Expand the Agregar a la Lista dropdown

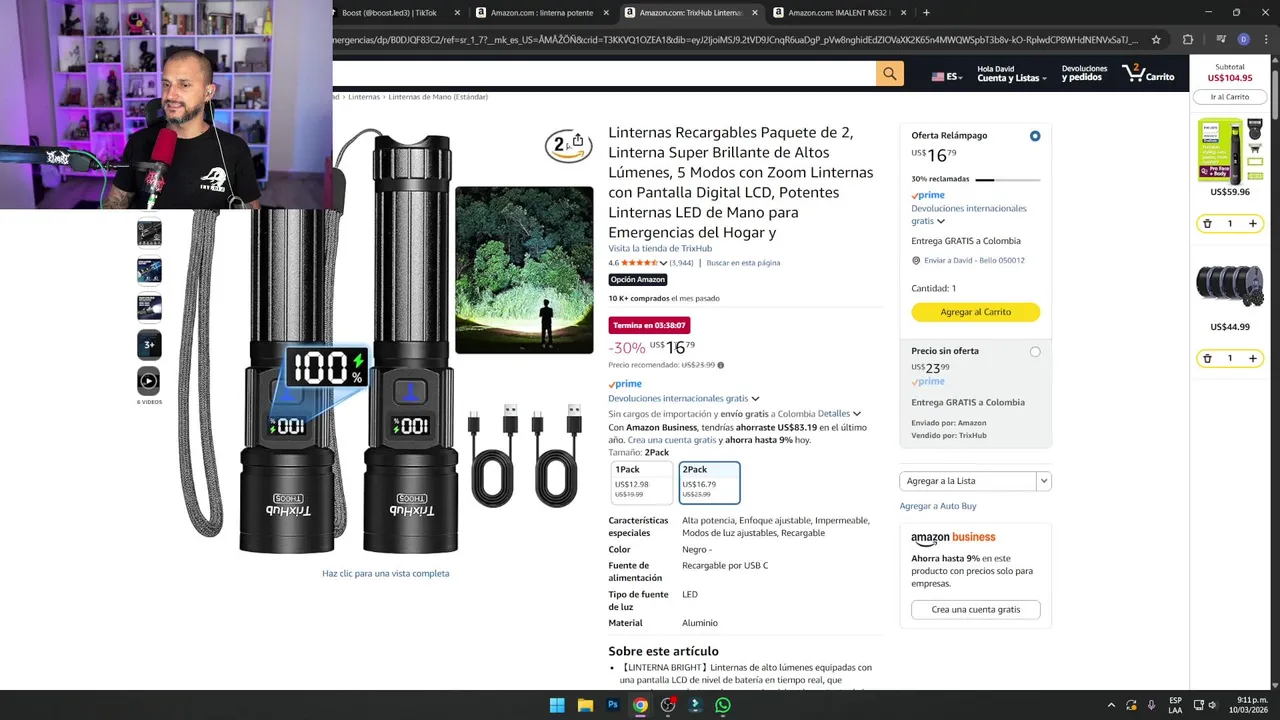pos(1043,481)
